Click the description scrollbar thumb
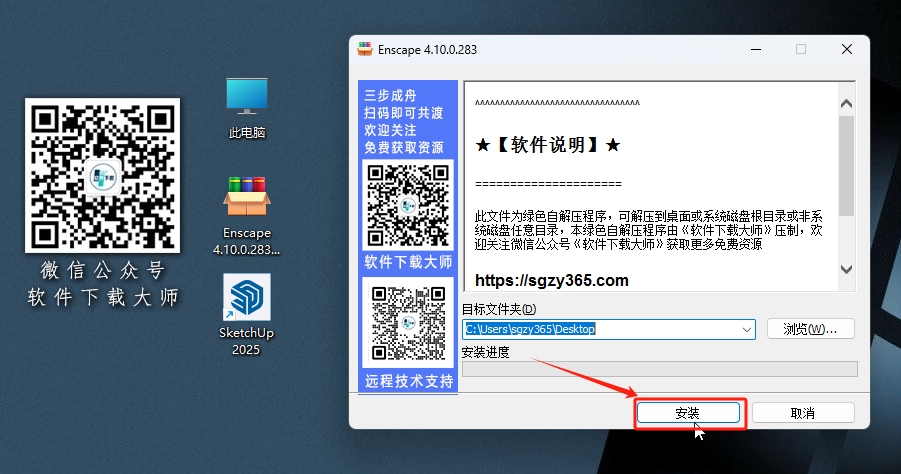The width and height of the screenshot is (901, 474). click(x=846, y=166)
